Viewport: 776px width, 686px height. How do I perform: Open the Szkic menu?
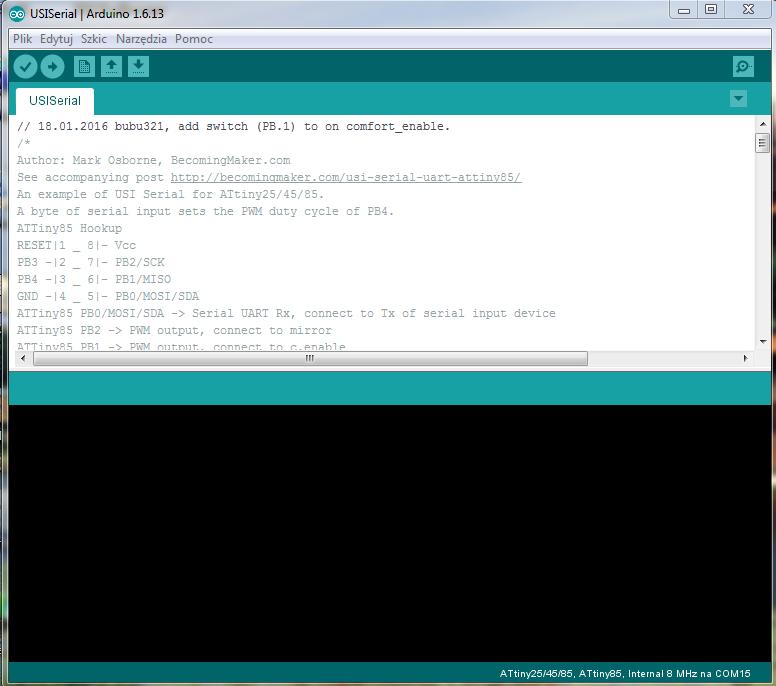tap(94, 39)
